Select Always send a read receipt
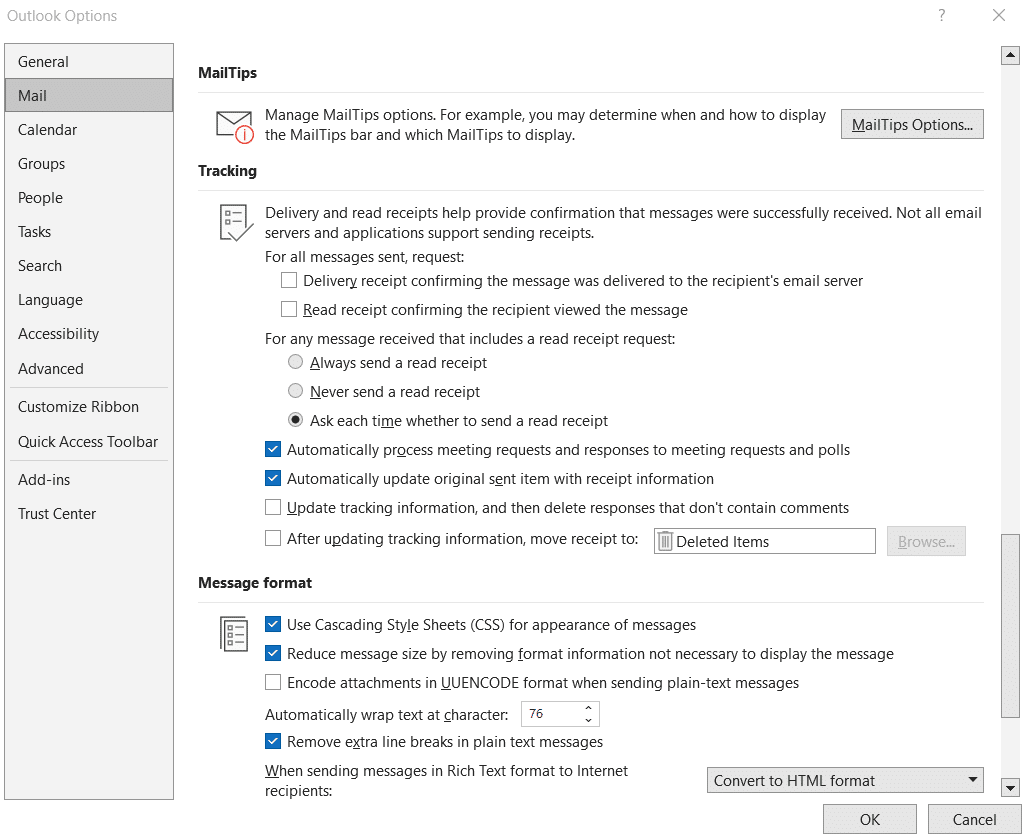 [295, 362]
